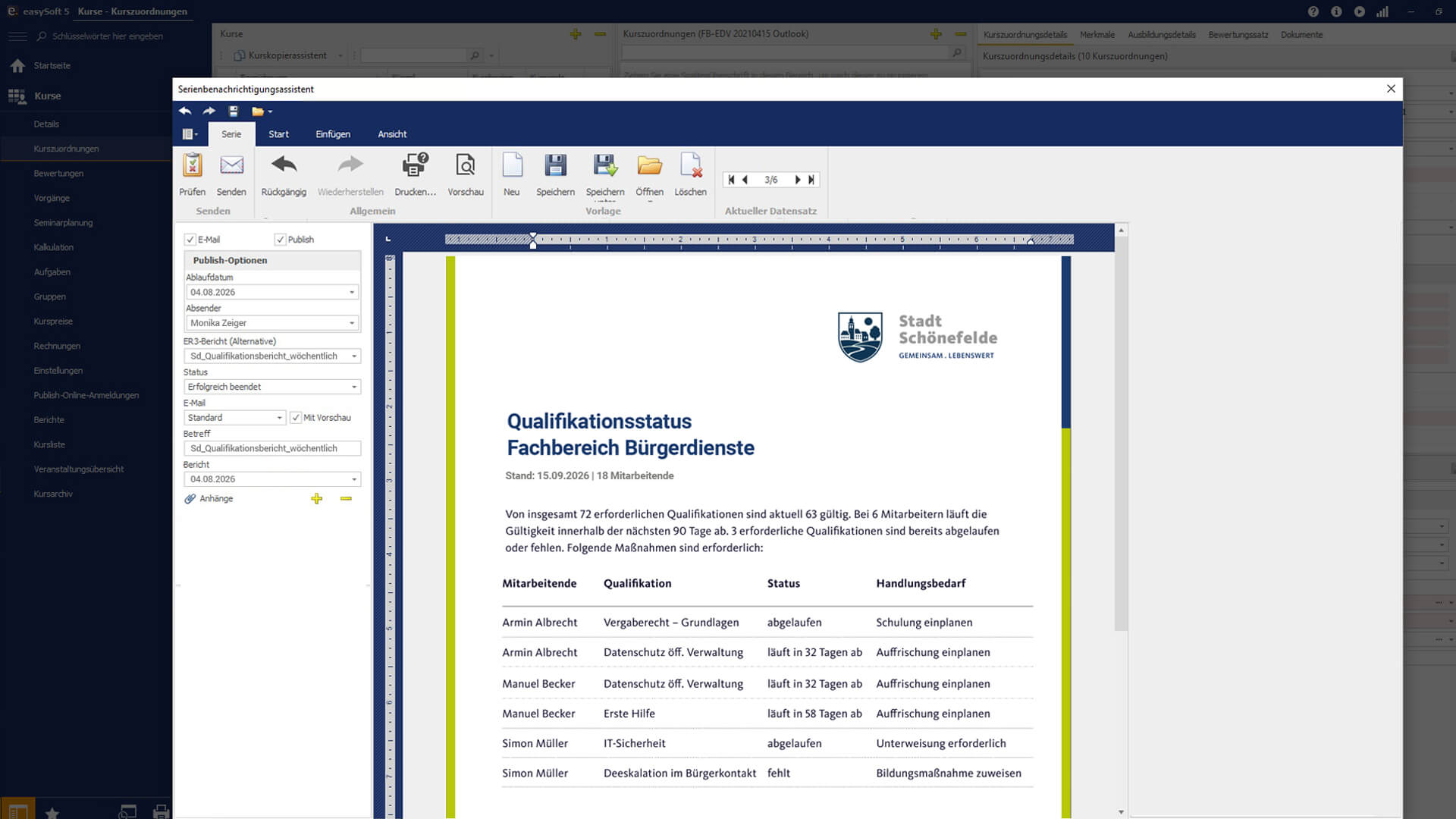Open the Drucken print dialog
This screenshot has width=1456, height=819.
[415, 165]
